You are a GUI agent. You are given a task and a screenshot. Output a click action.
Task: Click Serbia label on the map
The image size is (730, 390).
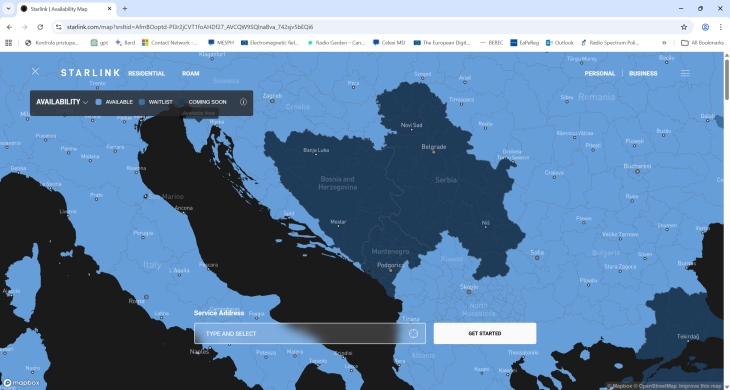point(446,180)
